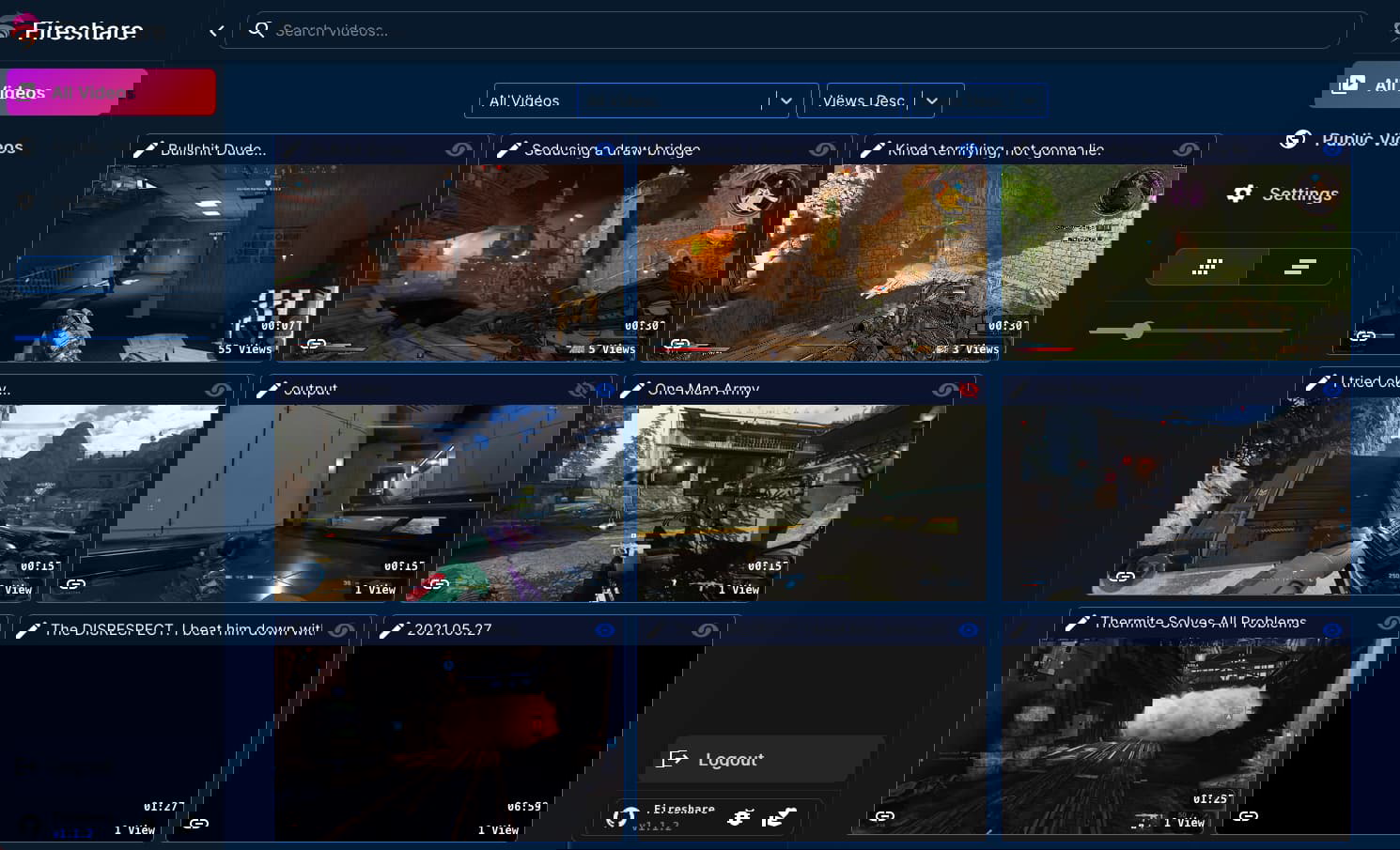Screen dimensions: 1400x850
Task: Click the 5 Views count label
Action: 612,349
